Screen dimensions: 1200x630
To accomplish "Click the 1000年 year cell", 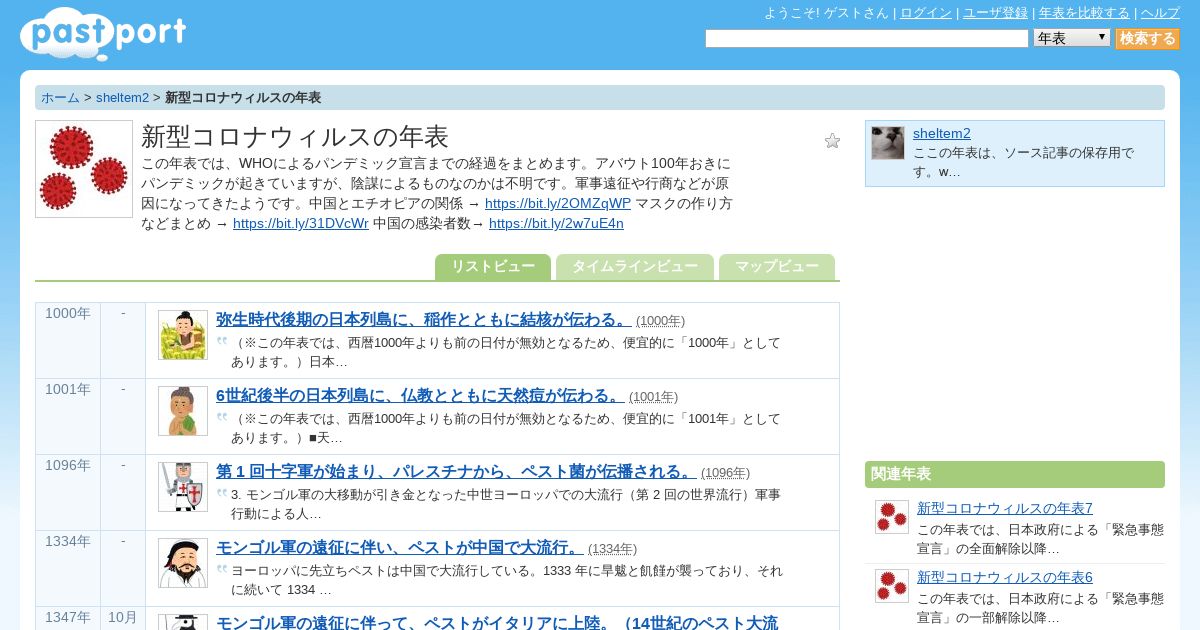I will pos(68,340).
